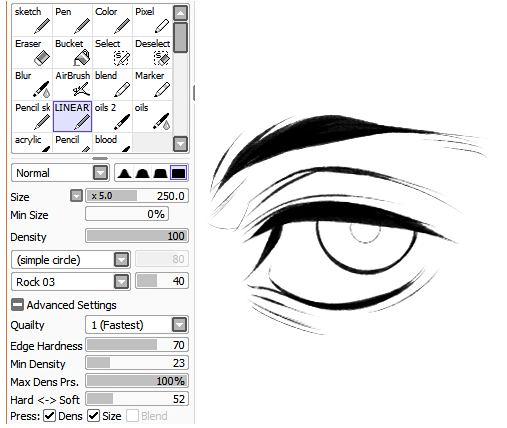The width and height of the screenshot is (507, 428).
Task: Activate the Deselect pen tool
Action: 152,52
